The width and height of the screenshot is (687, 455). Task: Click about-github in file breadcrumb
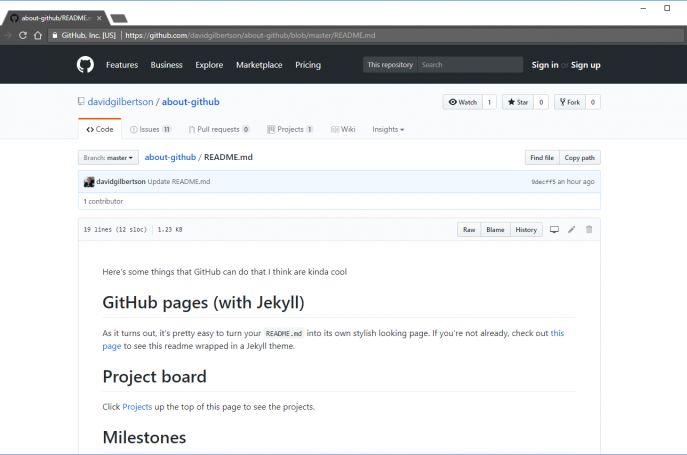pos(170,157)
